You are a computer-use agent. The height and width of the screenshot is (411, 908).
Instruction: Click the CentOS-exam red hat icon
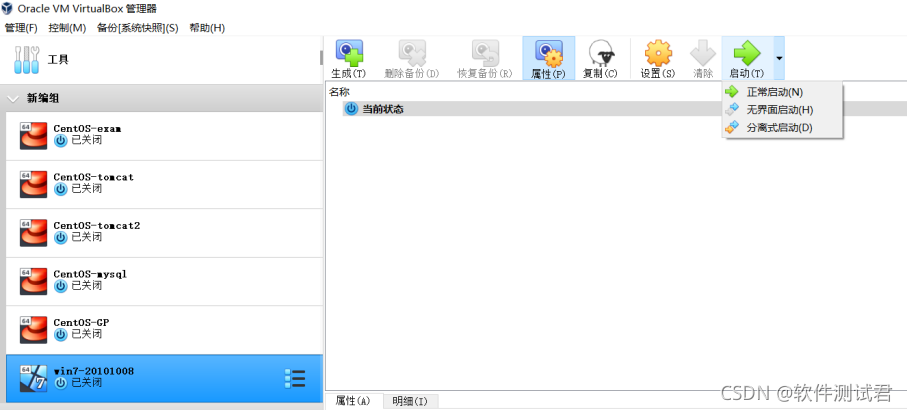coord(33,136)
